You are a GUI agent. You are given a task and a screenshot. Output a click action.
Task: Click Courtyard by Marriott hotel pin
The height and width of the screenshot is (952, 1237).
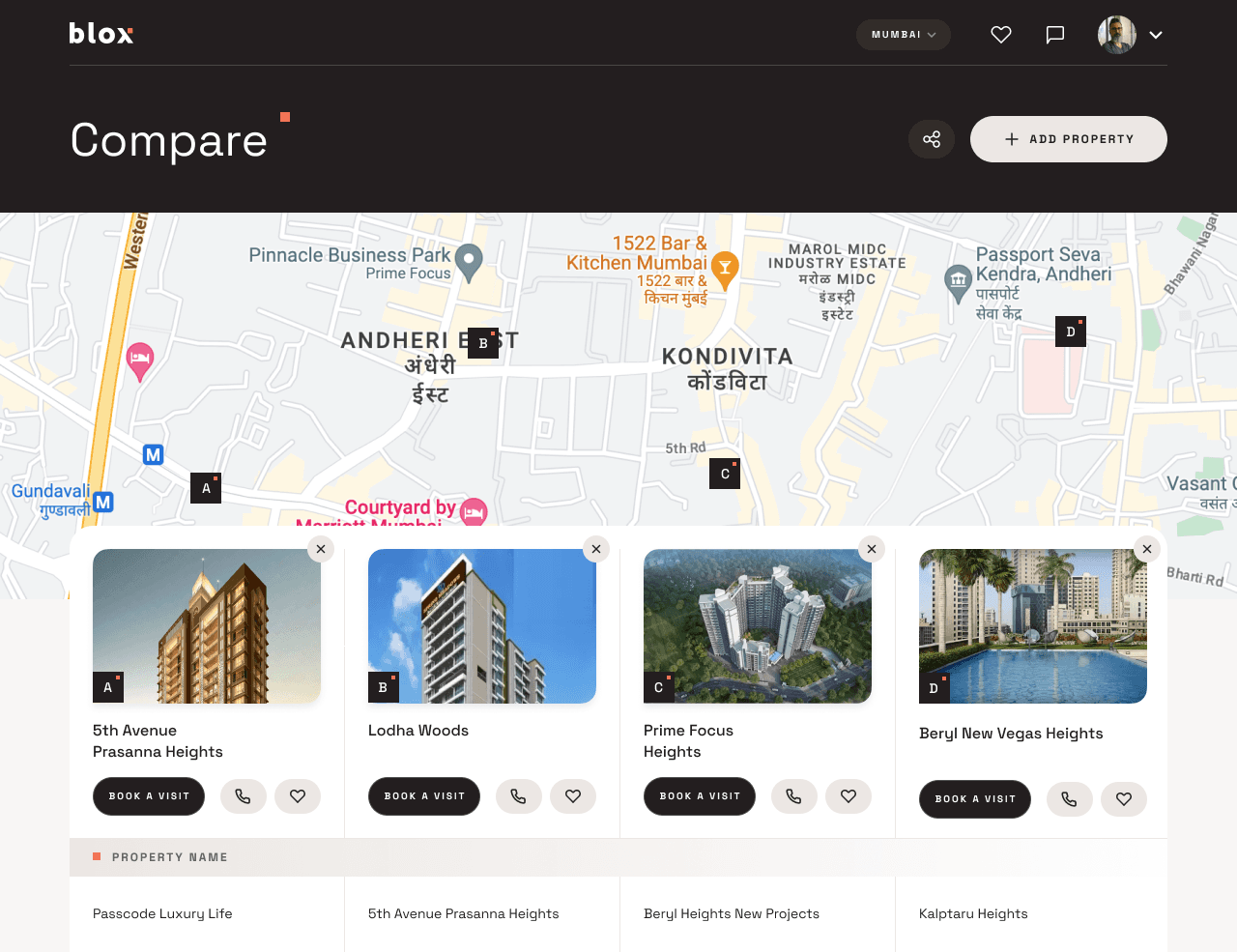[x=474, y=512]
